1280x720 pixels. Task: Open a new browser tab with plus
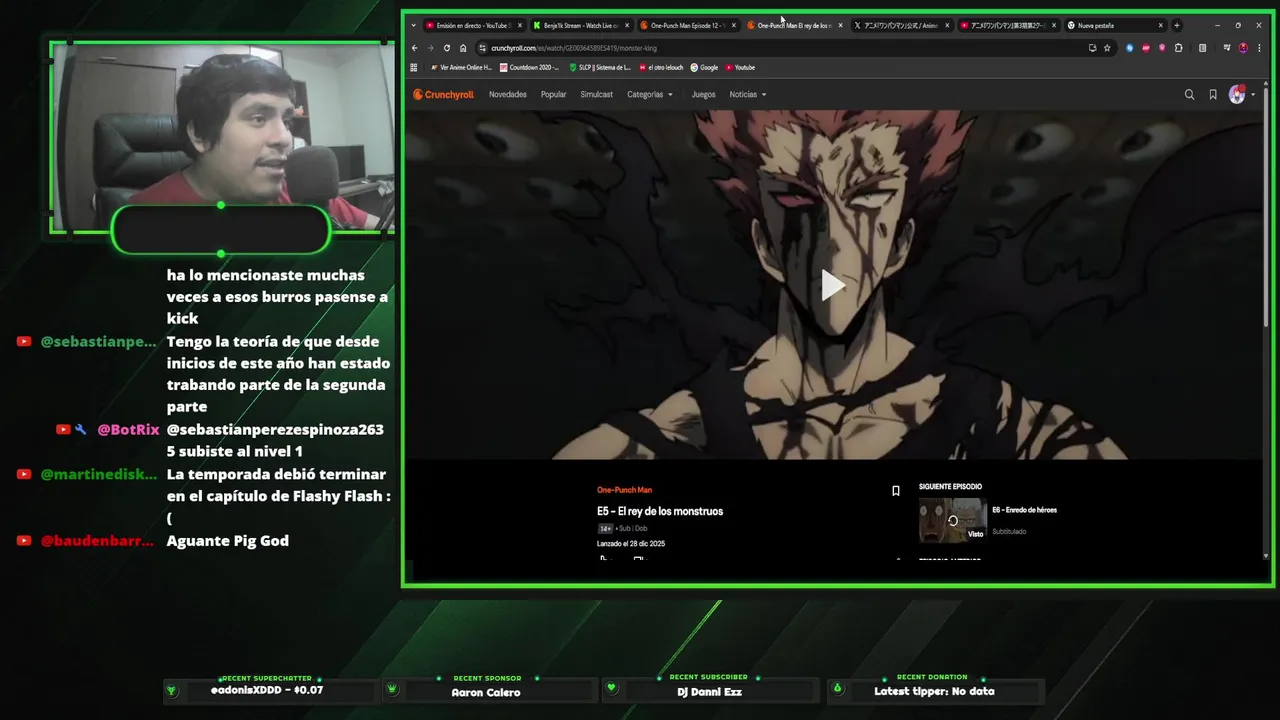[1177, 25]
